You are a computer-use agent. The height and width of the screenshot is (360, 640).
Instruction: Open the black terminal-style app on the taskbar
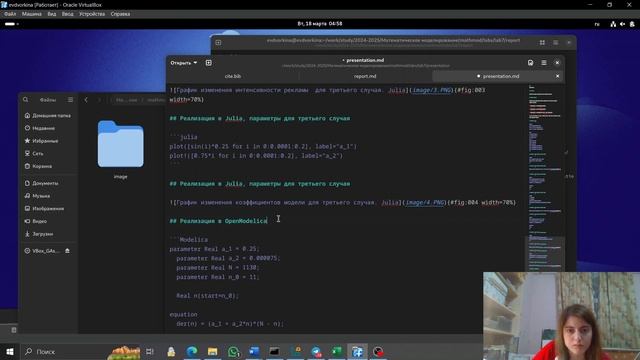click(275, 351)
